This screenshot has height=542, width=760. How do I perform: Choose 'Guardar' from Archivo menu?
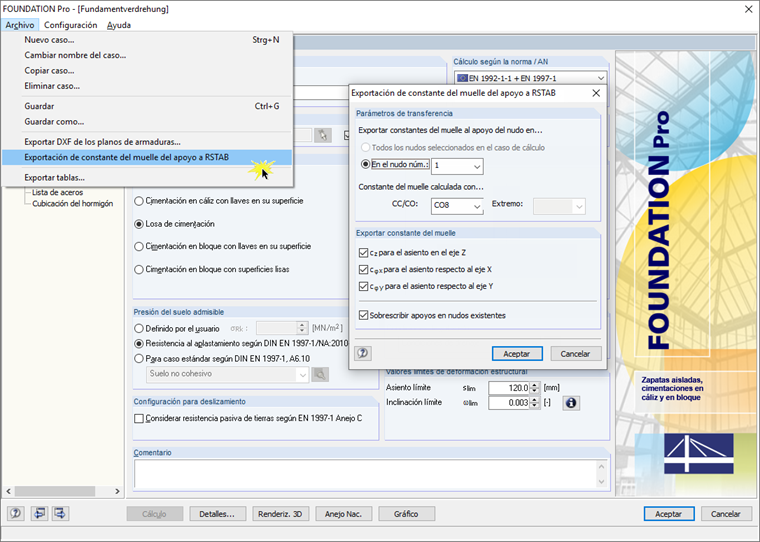147,106
